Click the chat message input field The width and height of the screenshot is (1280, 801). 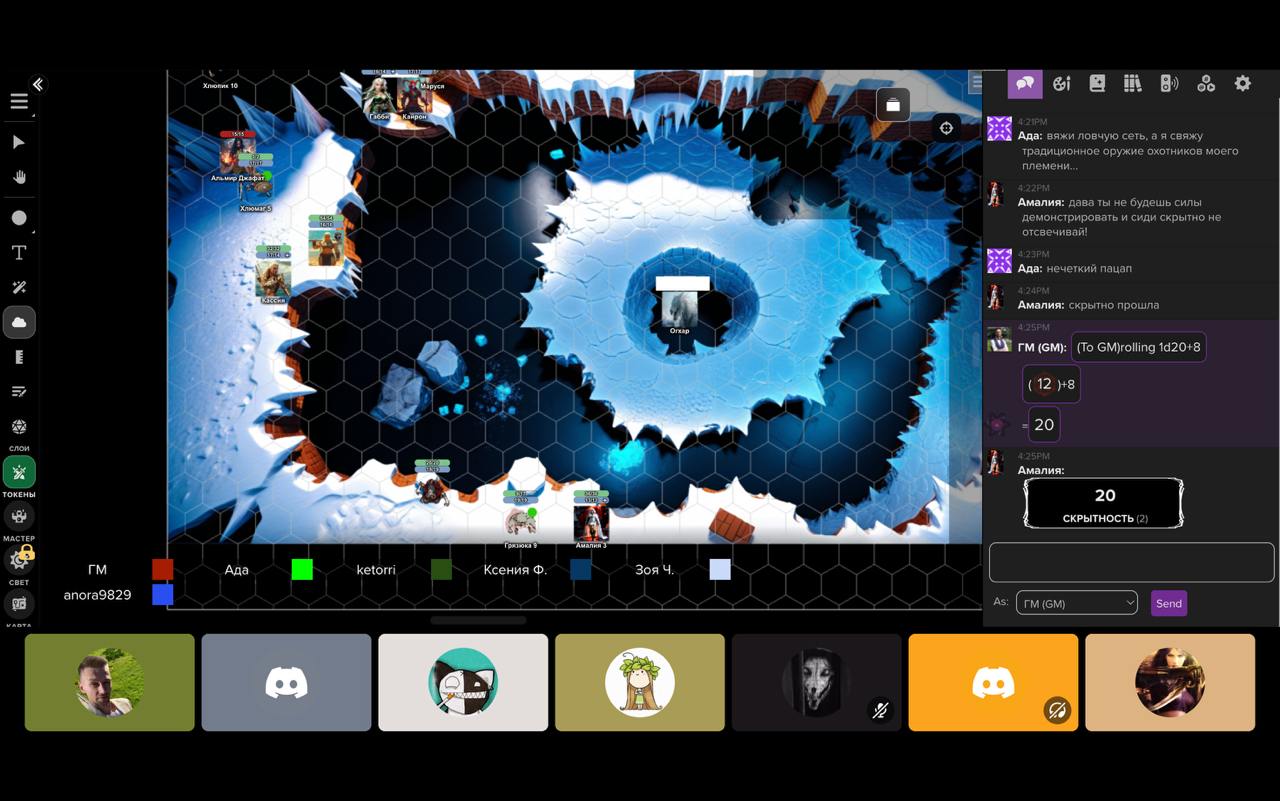pos(1131,562)
